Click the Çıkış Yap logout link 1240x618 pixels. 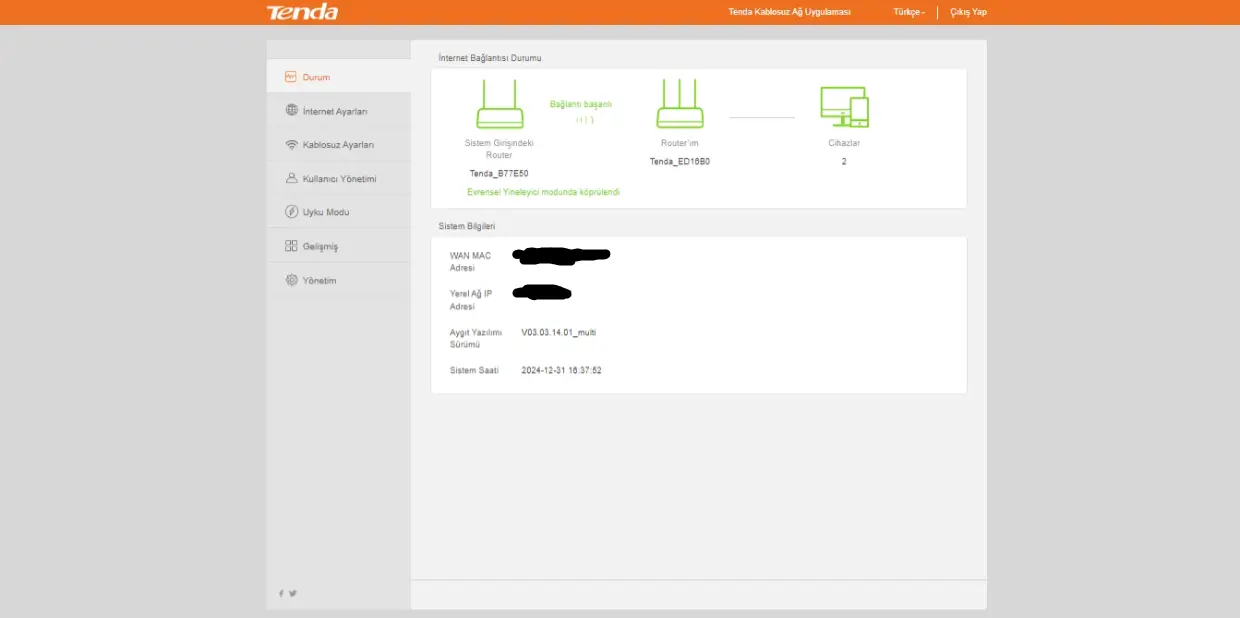tap(968, 12)
